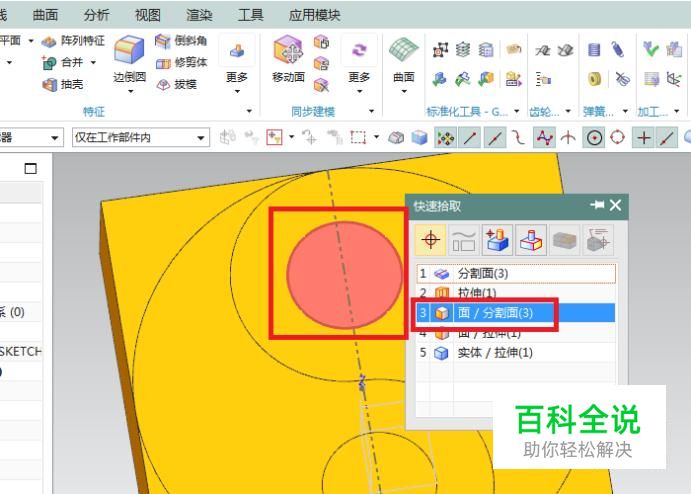Click the blue shaded cube icon in selection bar
691x494 pixels.
[x=419, y=138]
